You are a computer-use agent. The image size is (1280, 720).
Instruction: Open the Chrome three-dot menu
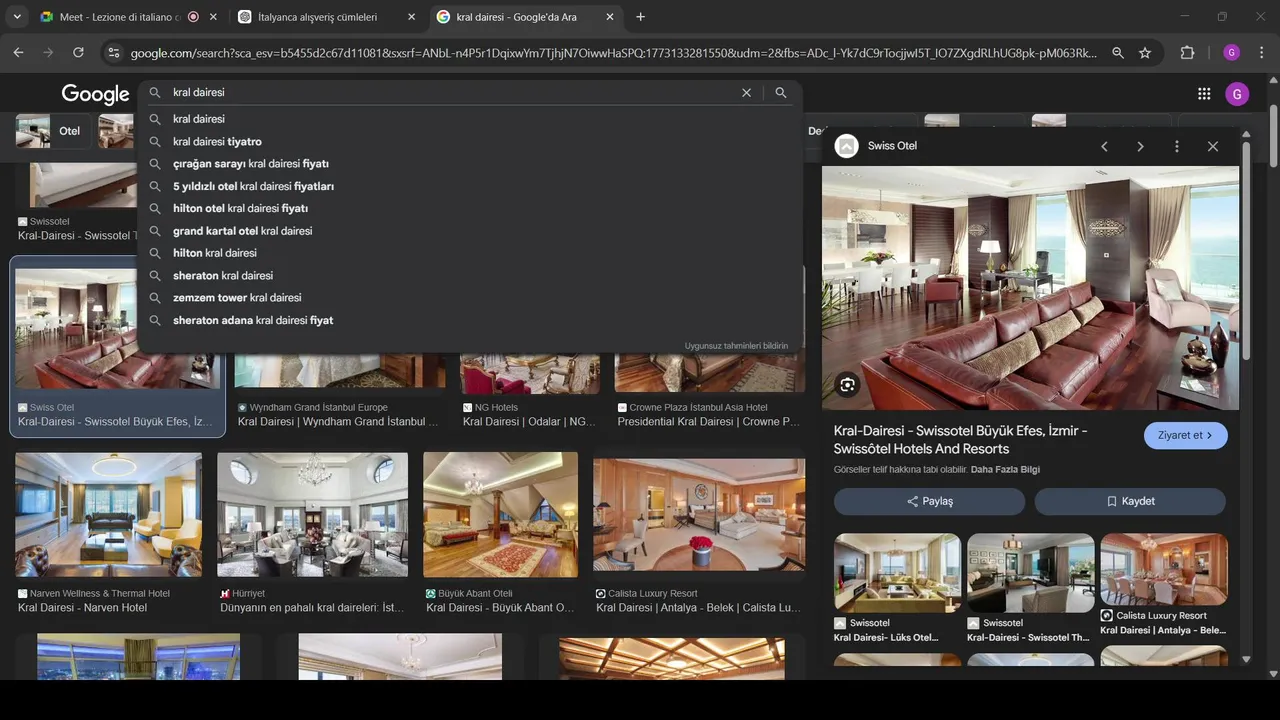click(1261, 53)
